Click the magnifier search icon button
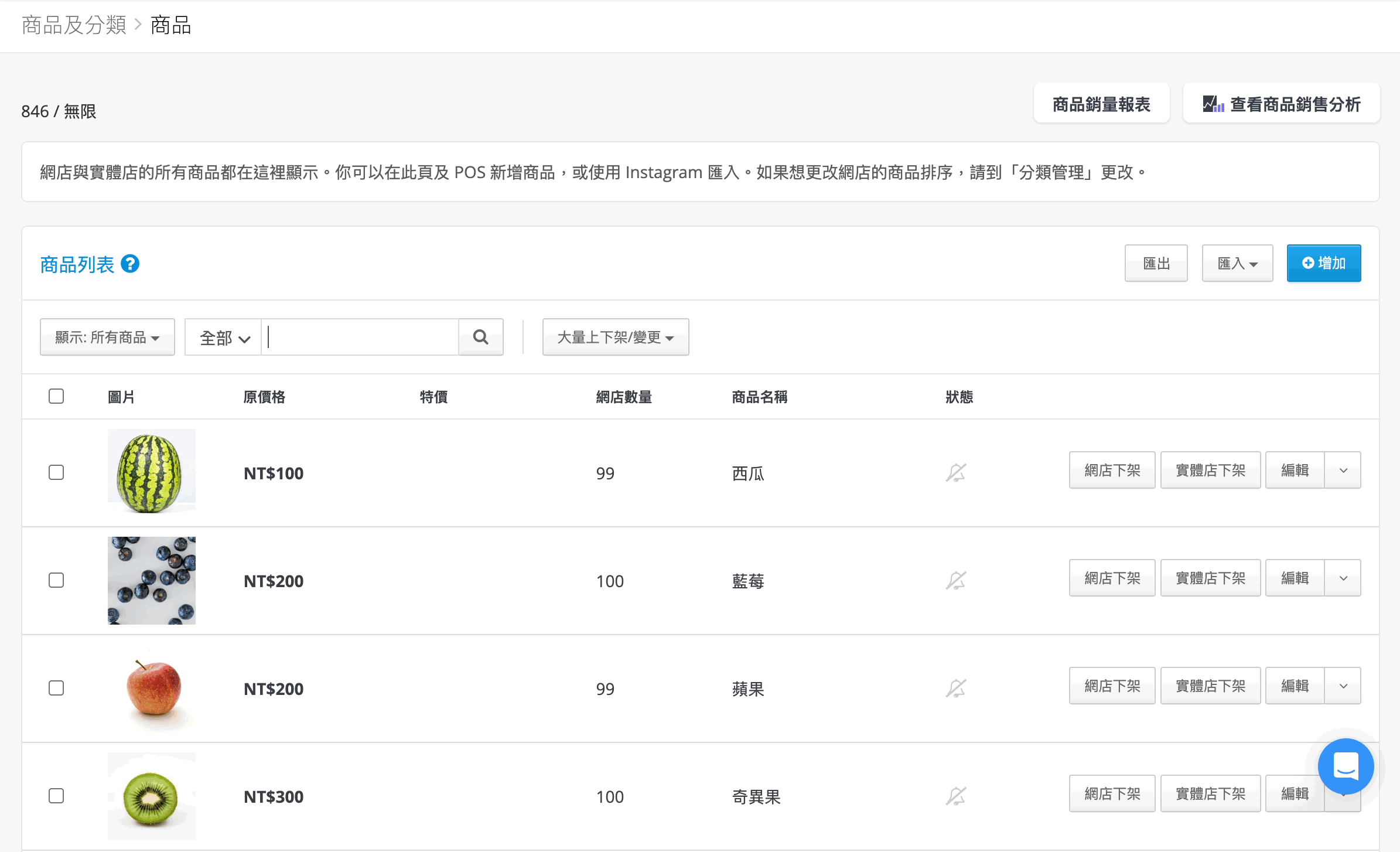This screenshot has height=852, width=1400. click(480, 337)
